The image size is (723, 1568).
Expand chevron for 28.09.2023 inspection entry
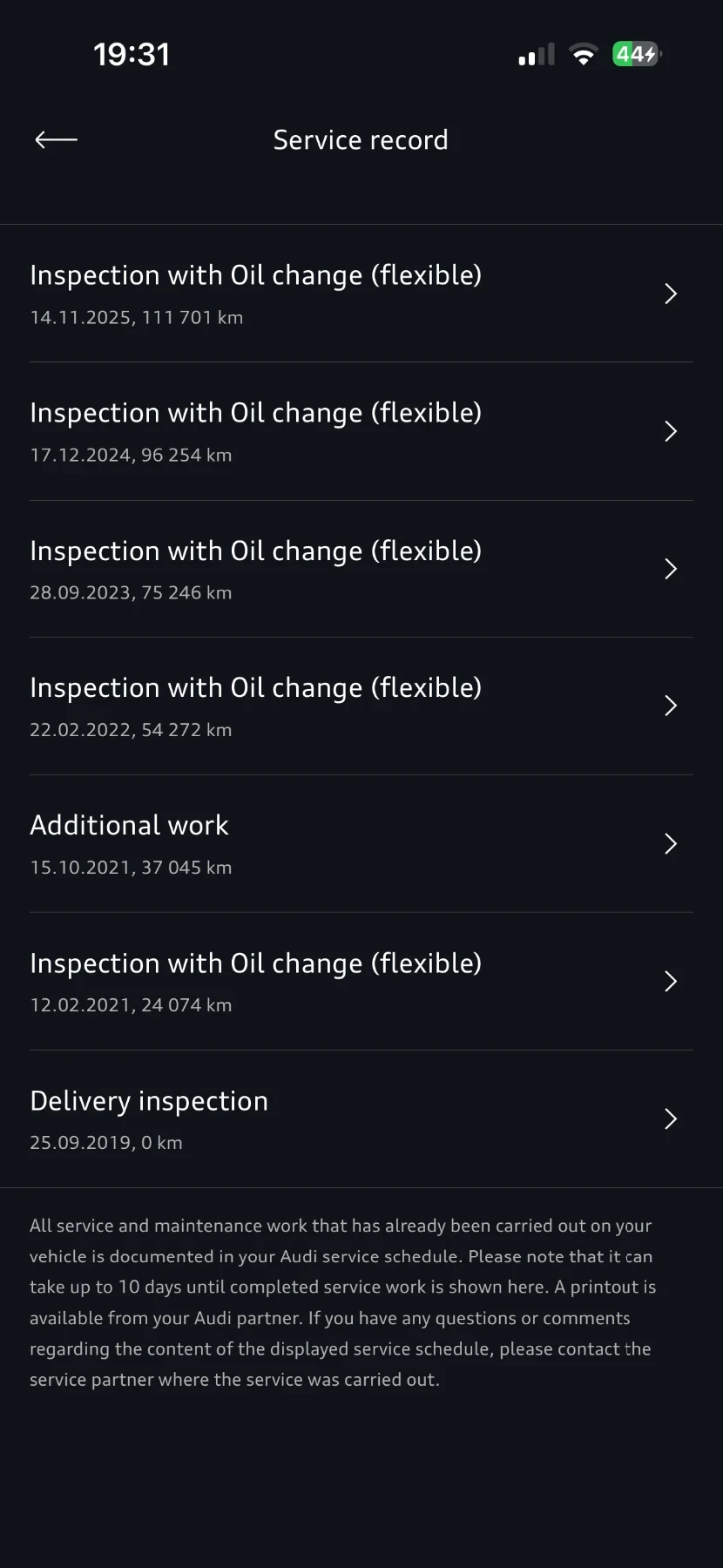point(671,569)
